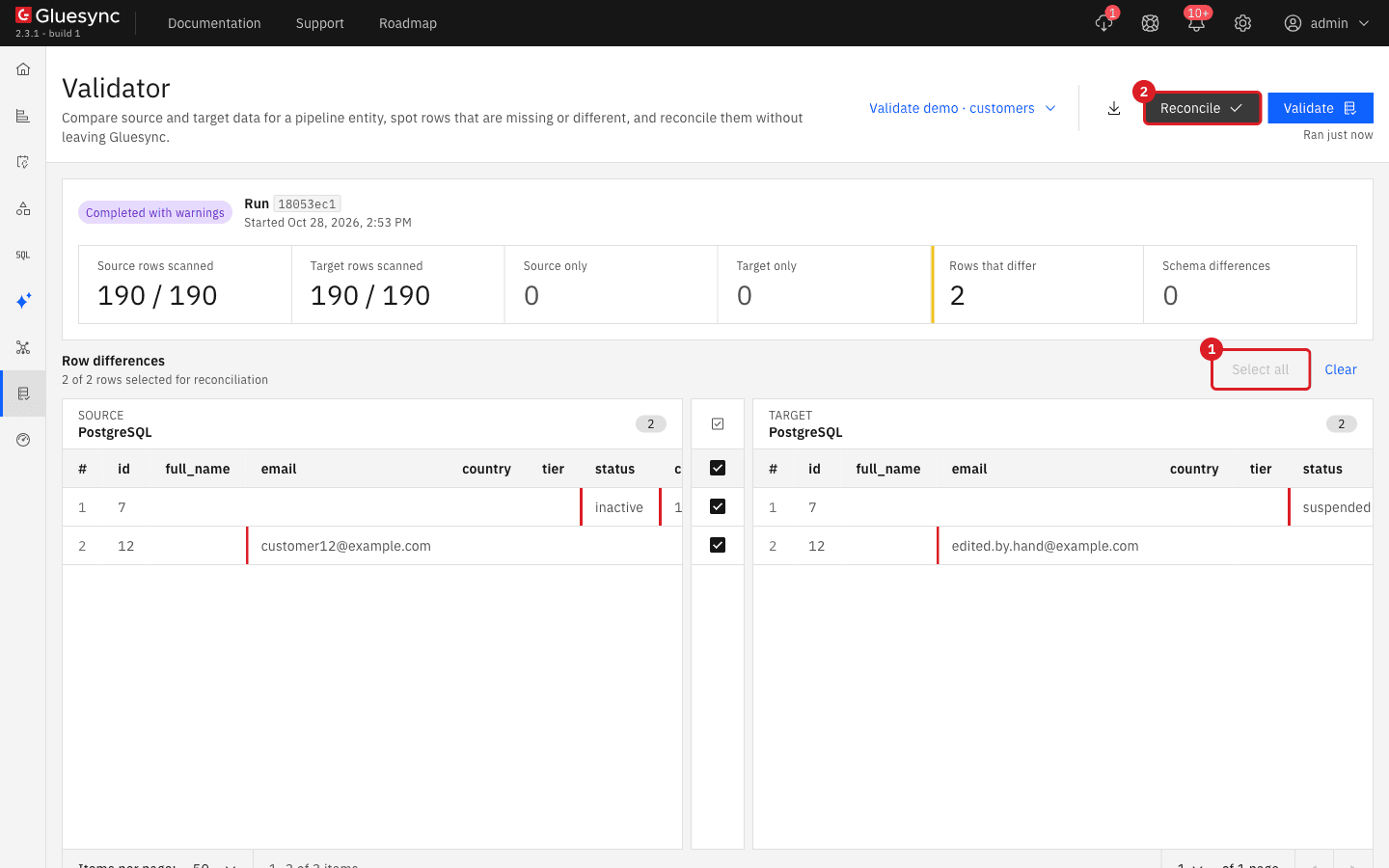The width and height of the screenshot is (1389, 868).
Task: Expand the Validate demo customers dropdown
Action: coord(962,108)
